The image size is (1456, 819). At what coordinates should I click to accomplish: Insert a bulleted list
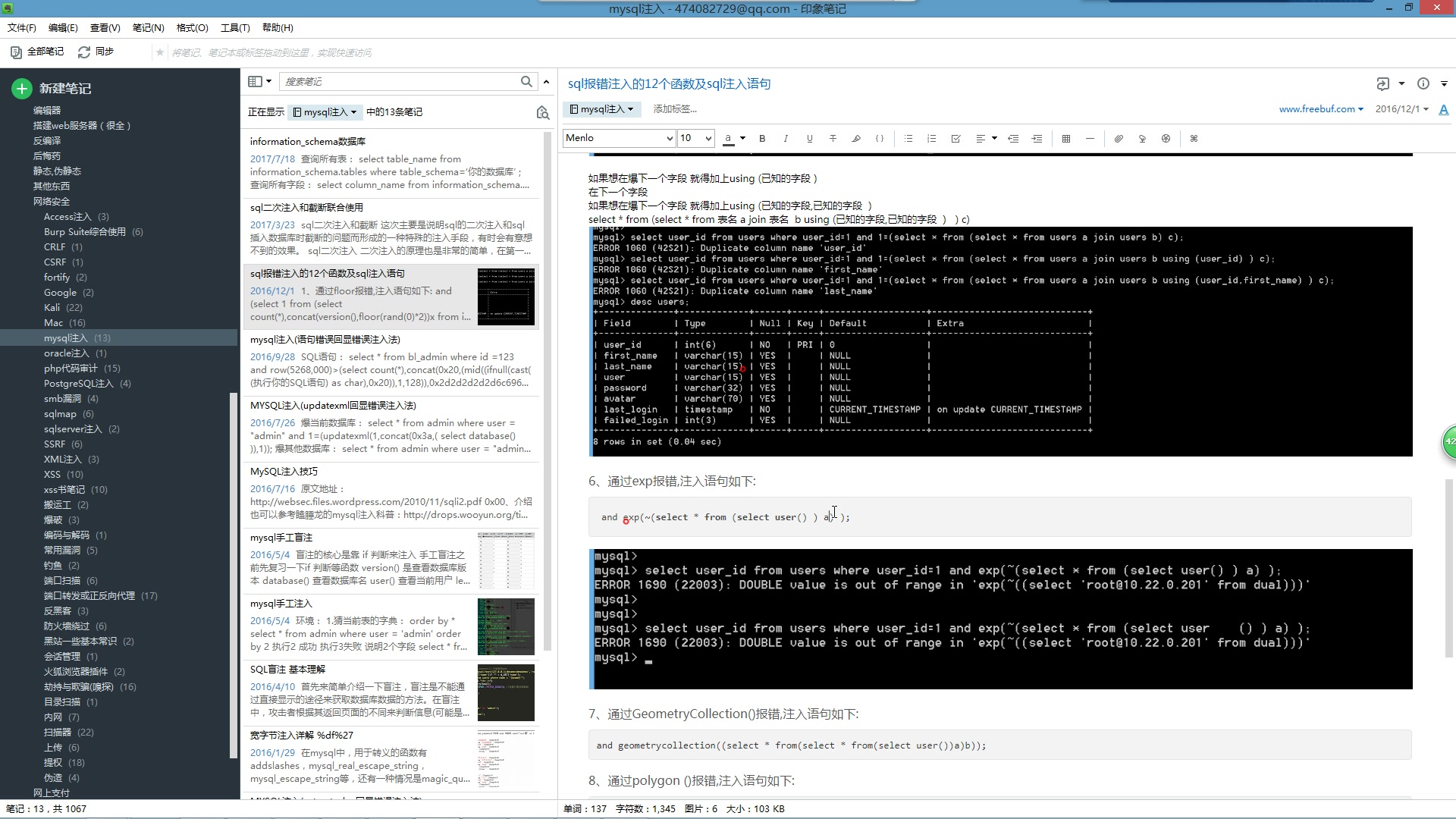pos(908,139)
